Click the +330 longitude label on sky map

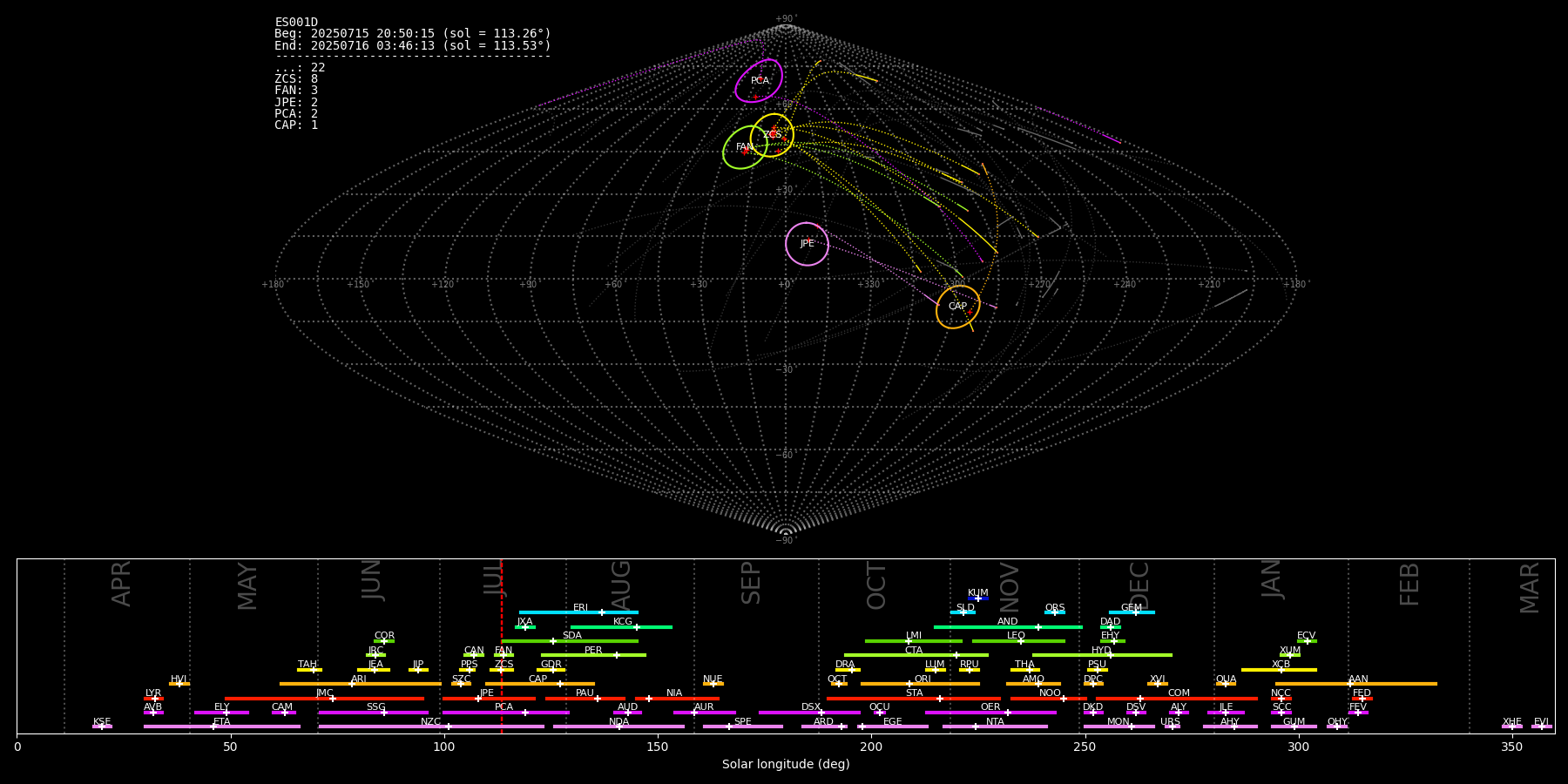(x=868, y=285)
